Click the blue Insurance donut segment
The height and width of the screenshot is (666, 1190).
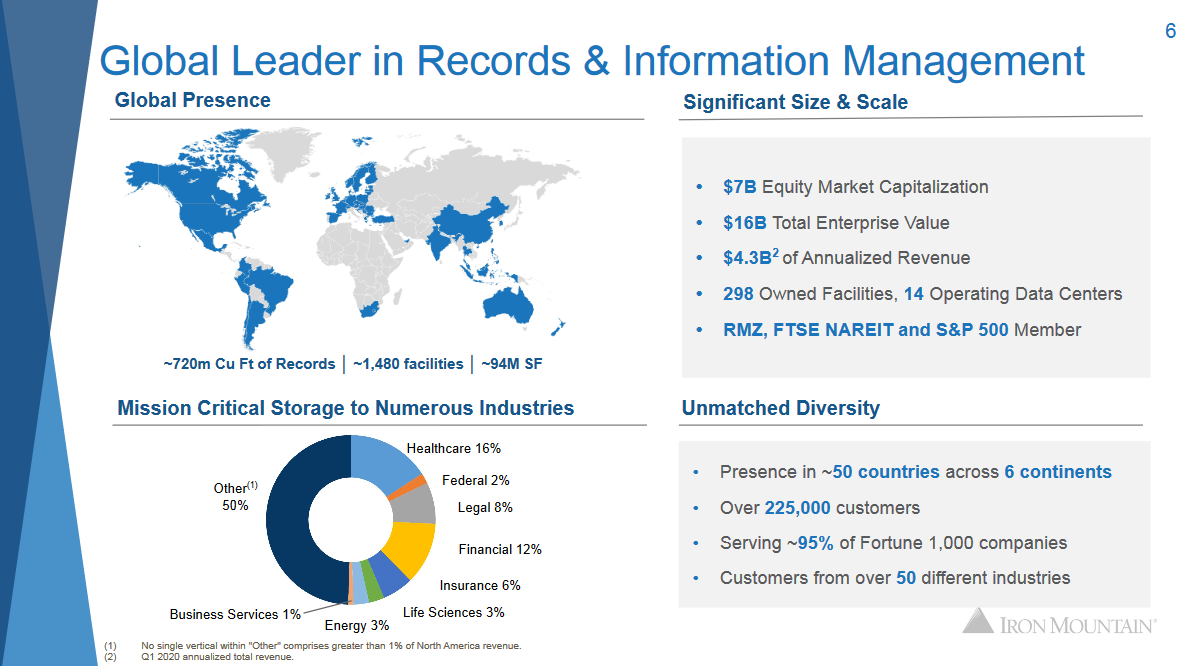390,575
